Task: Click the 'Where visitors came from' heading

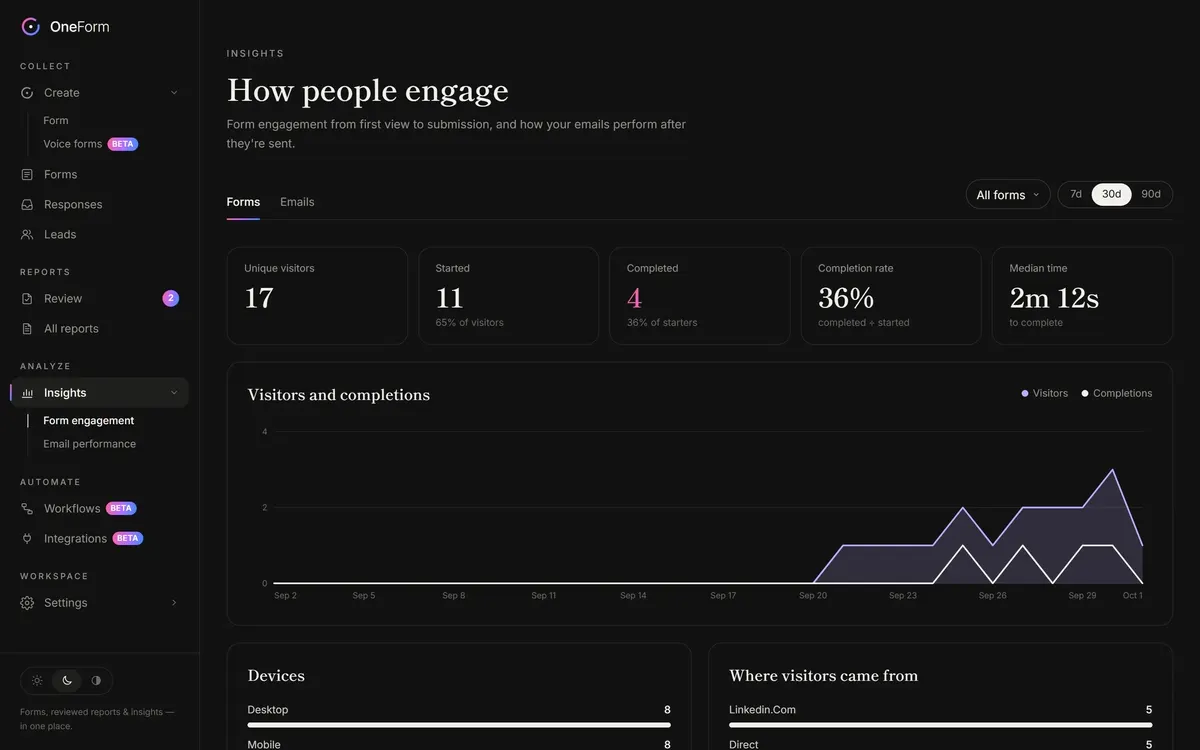Action: coord(824,676)
